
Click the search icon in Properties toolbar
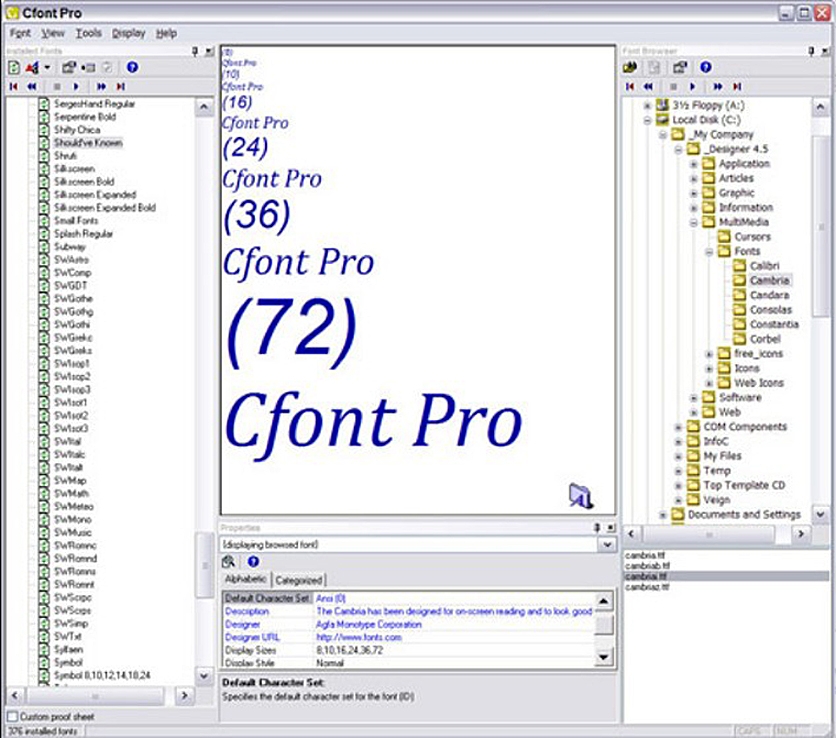229,561
